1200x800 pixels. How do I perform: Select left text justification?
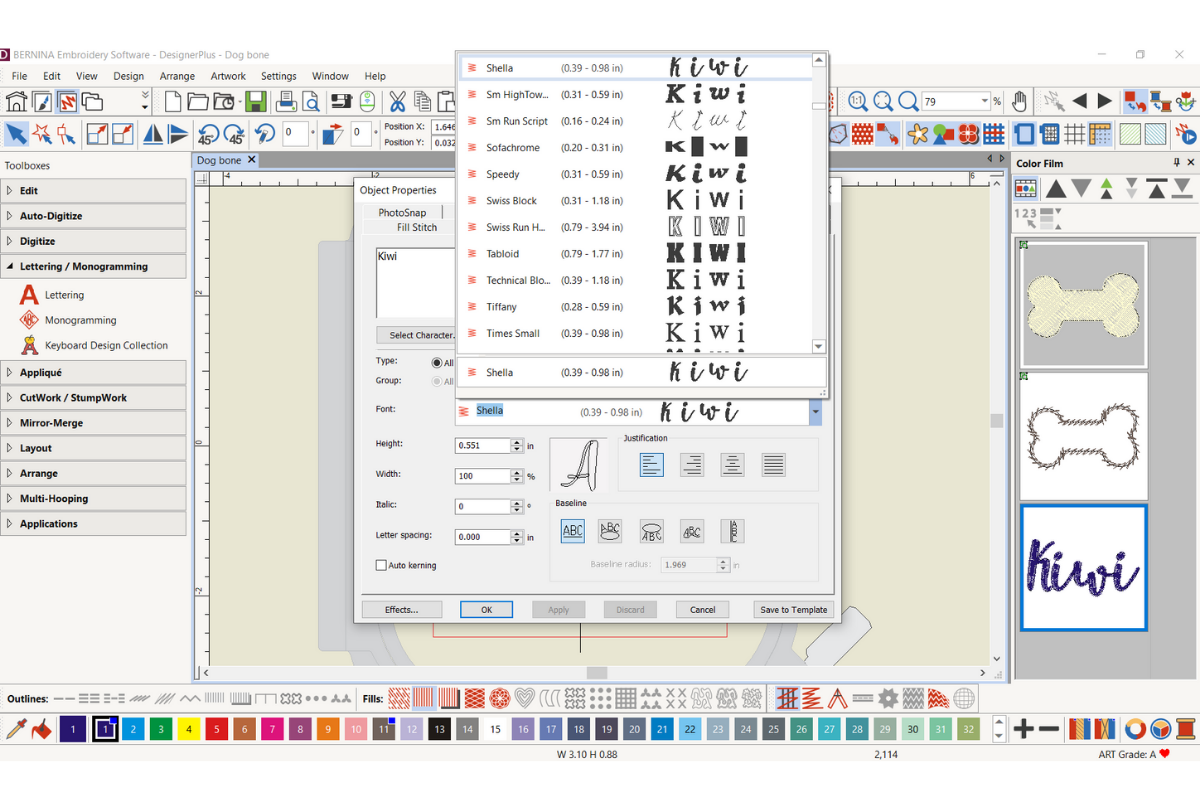(x=652, y=464)
